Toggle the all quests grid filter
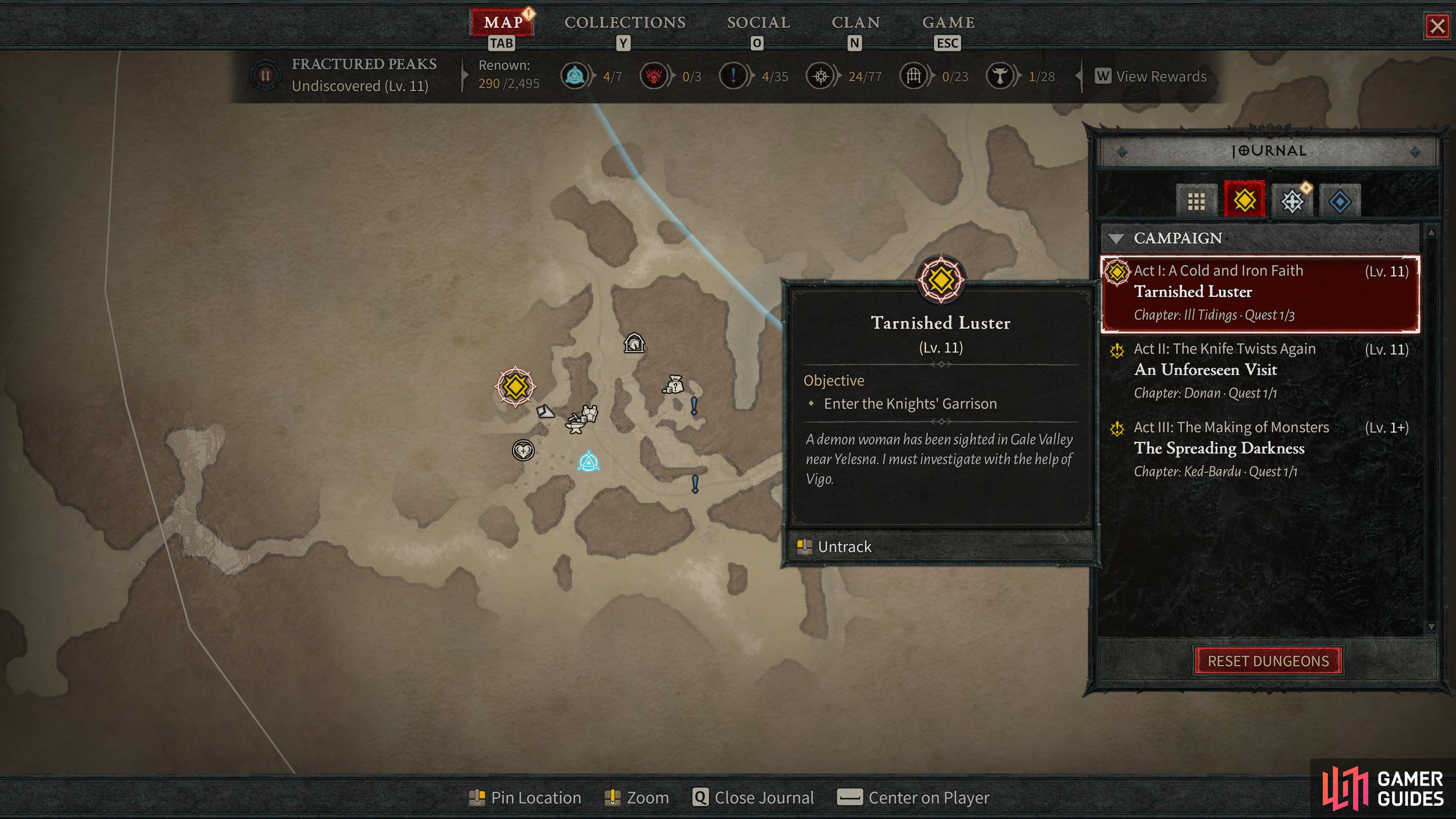 [x=1196, y=201]
